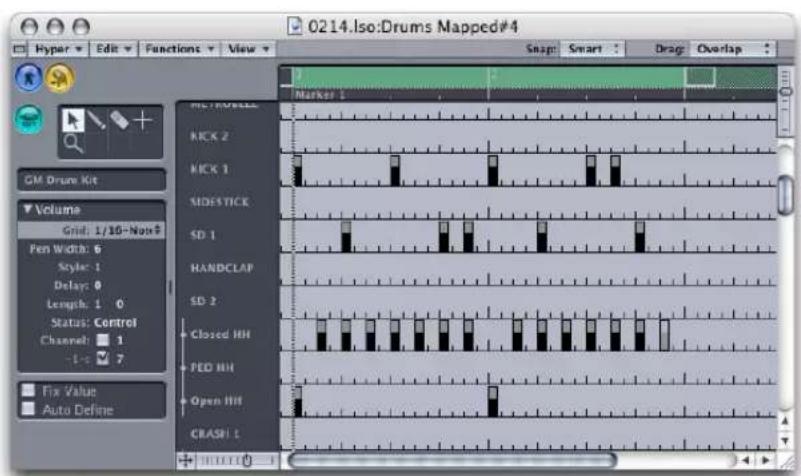Select the Crosshair tool
The image size is (801, 476).
pos(143,121)
